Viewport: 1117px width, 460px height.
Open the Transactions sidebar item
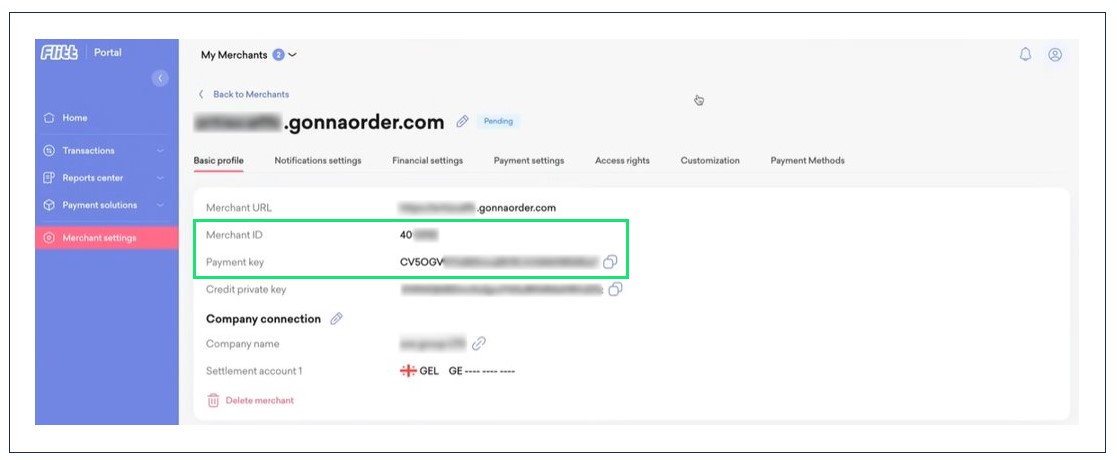[88, 150]
